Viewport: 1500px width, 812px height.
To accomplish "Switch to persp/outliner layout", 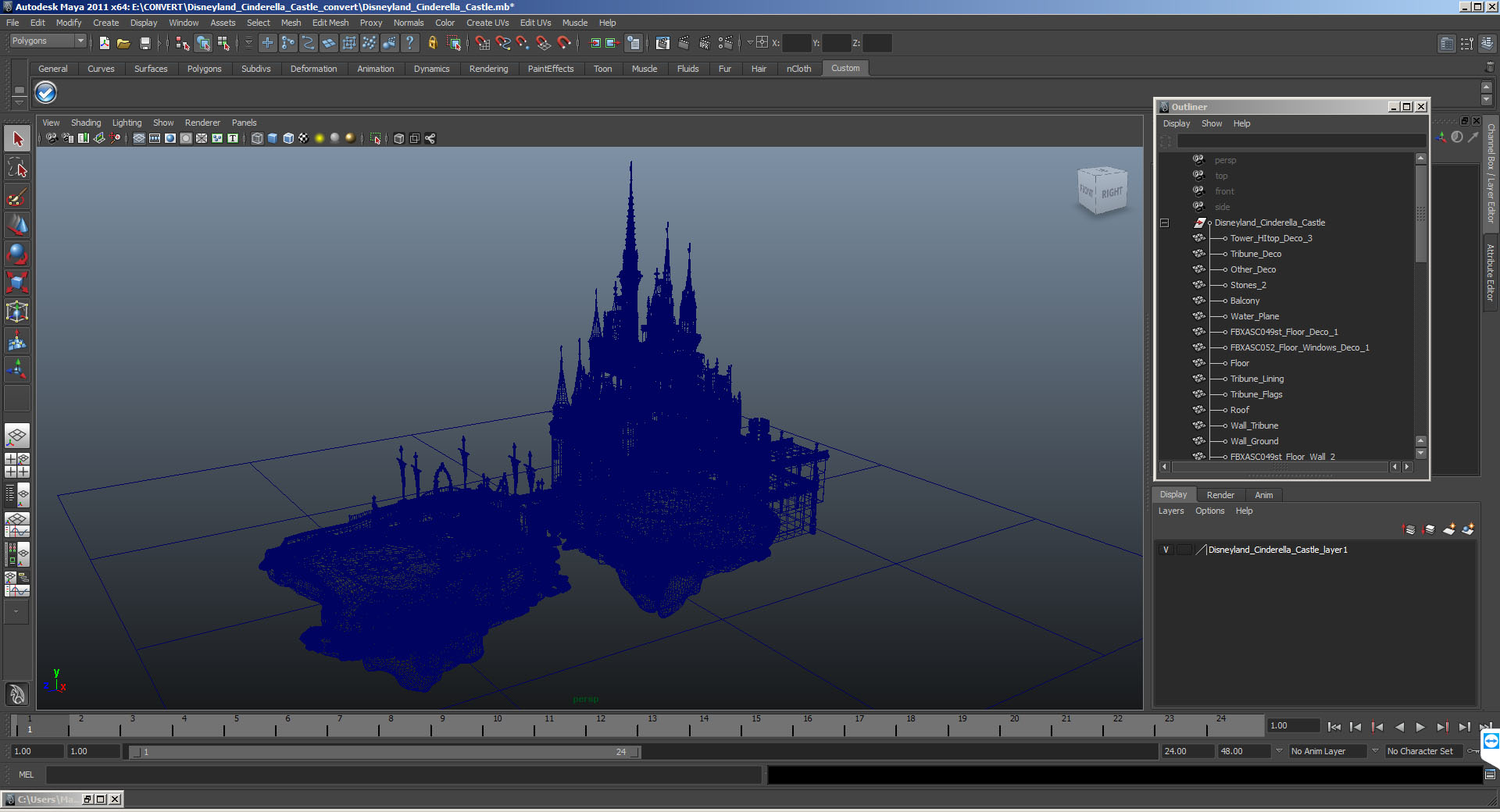I will (x=17, y=495).
